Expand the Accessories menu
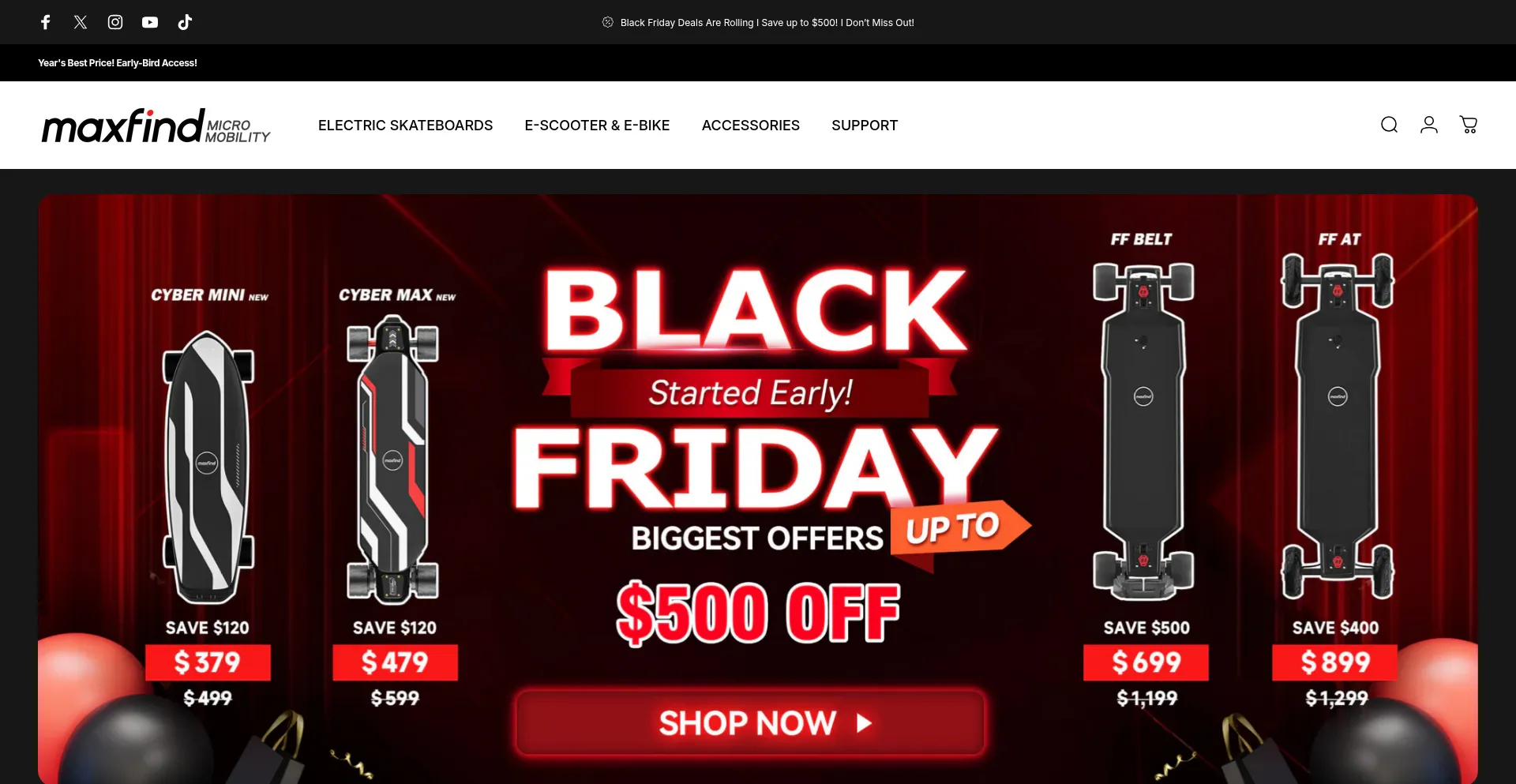 point(751,126)
